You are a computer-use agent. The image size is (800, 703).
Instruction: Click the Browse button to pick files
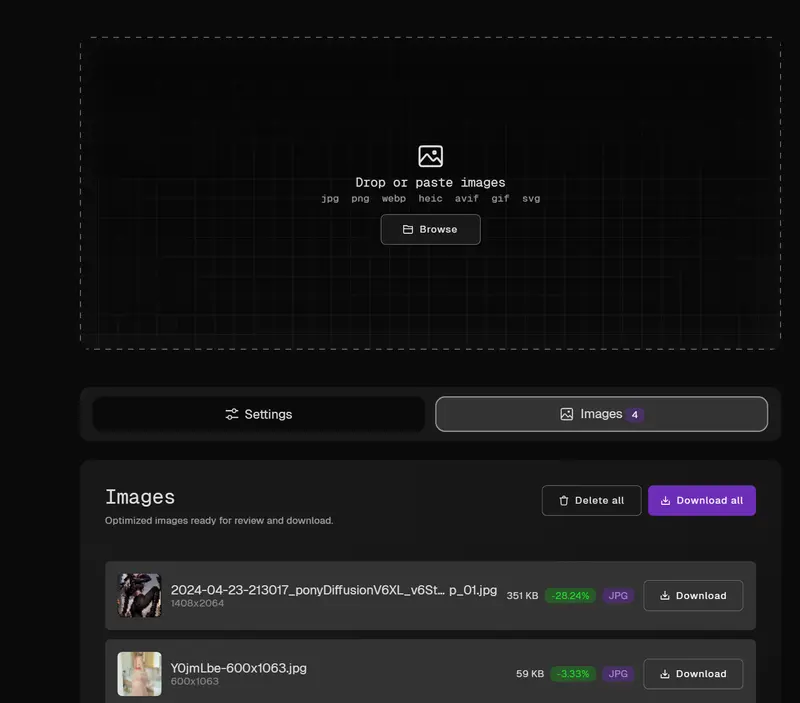pos(430,230)
